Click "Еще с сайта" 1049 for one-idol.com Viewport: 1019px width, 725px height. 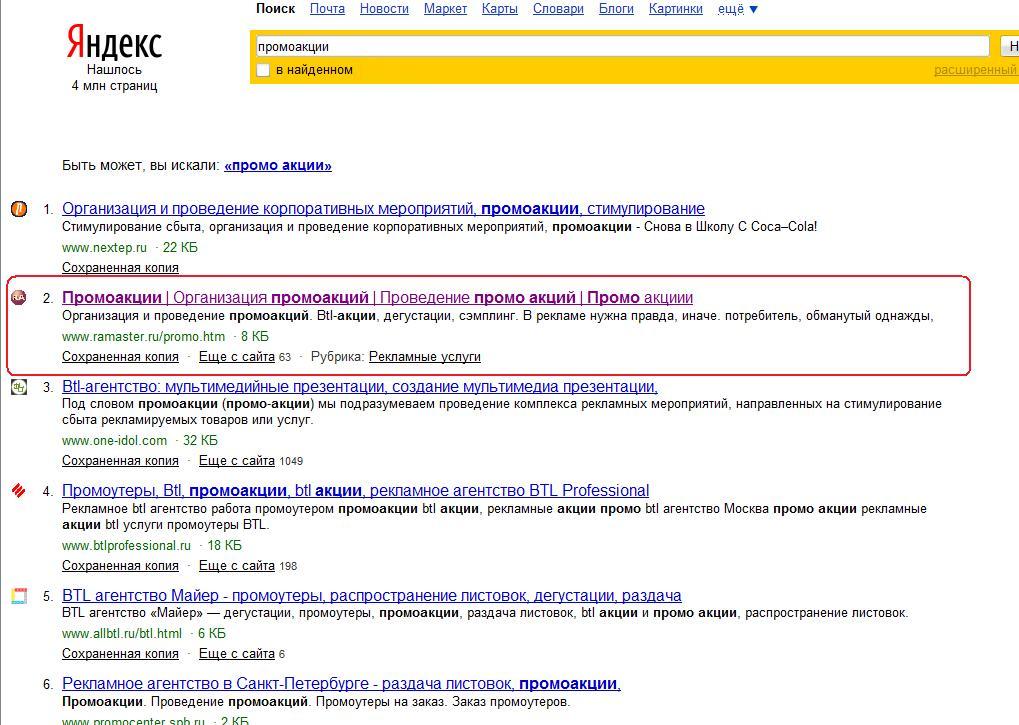(237, 461)
